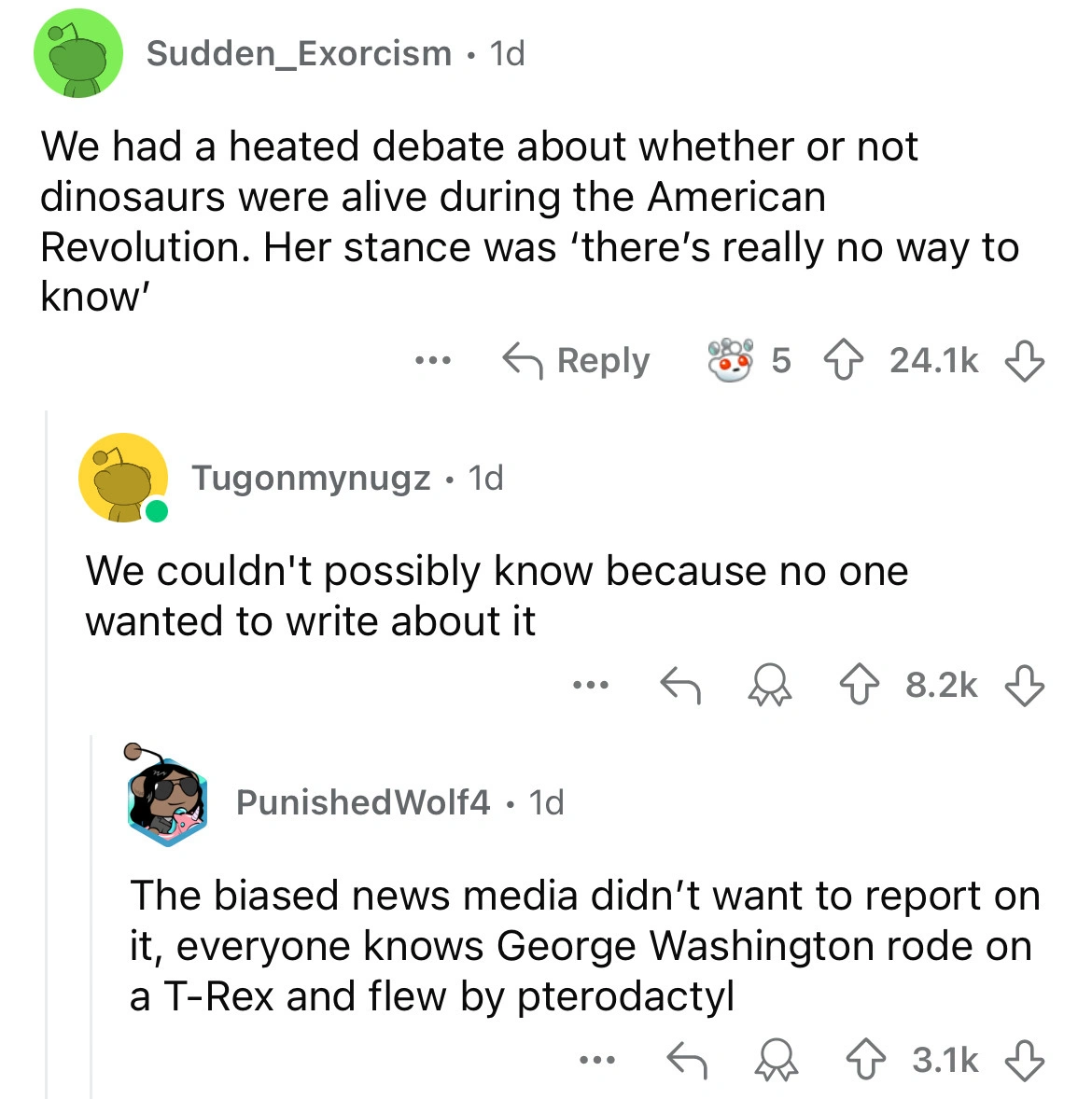Reply to PunishedWolf4 using the arrow icon

point(686,1060)
